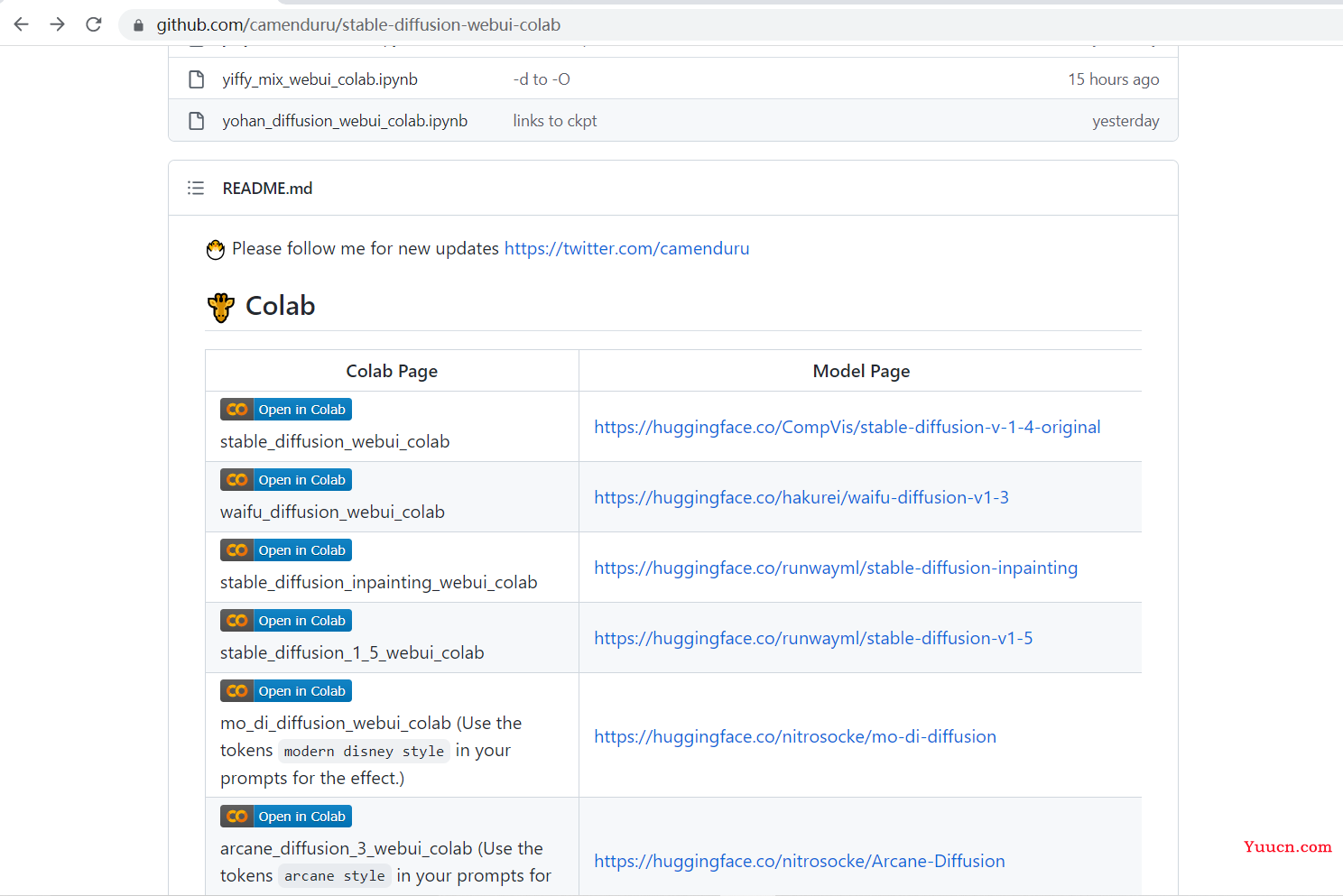
Task: Click the padlock site info icon
Action: click(x=138, y=25)
